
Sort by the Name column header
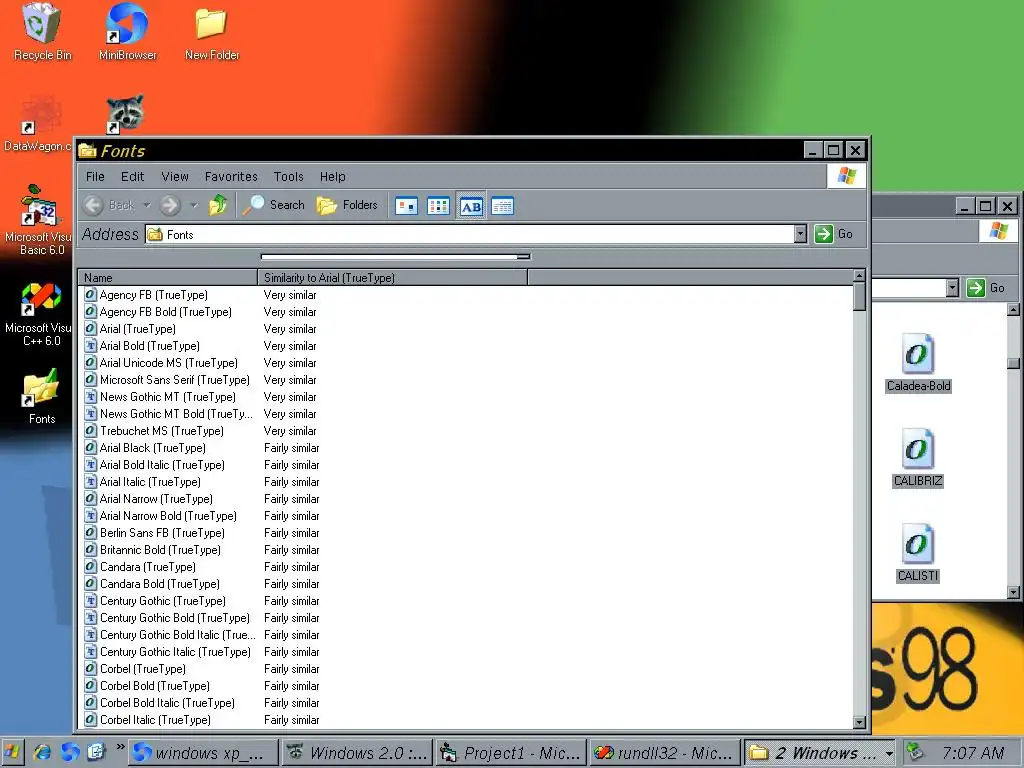point(168,278)
